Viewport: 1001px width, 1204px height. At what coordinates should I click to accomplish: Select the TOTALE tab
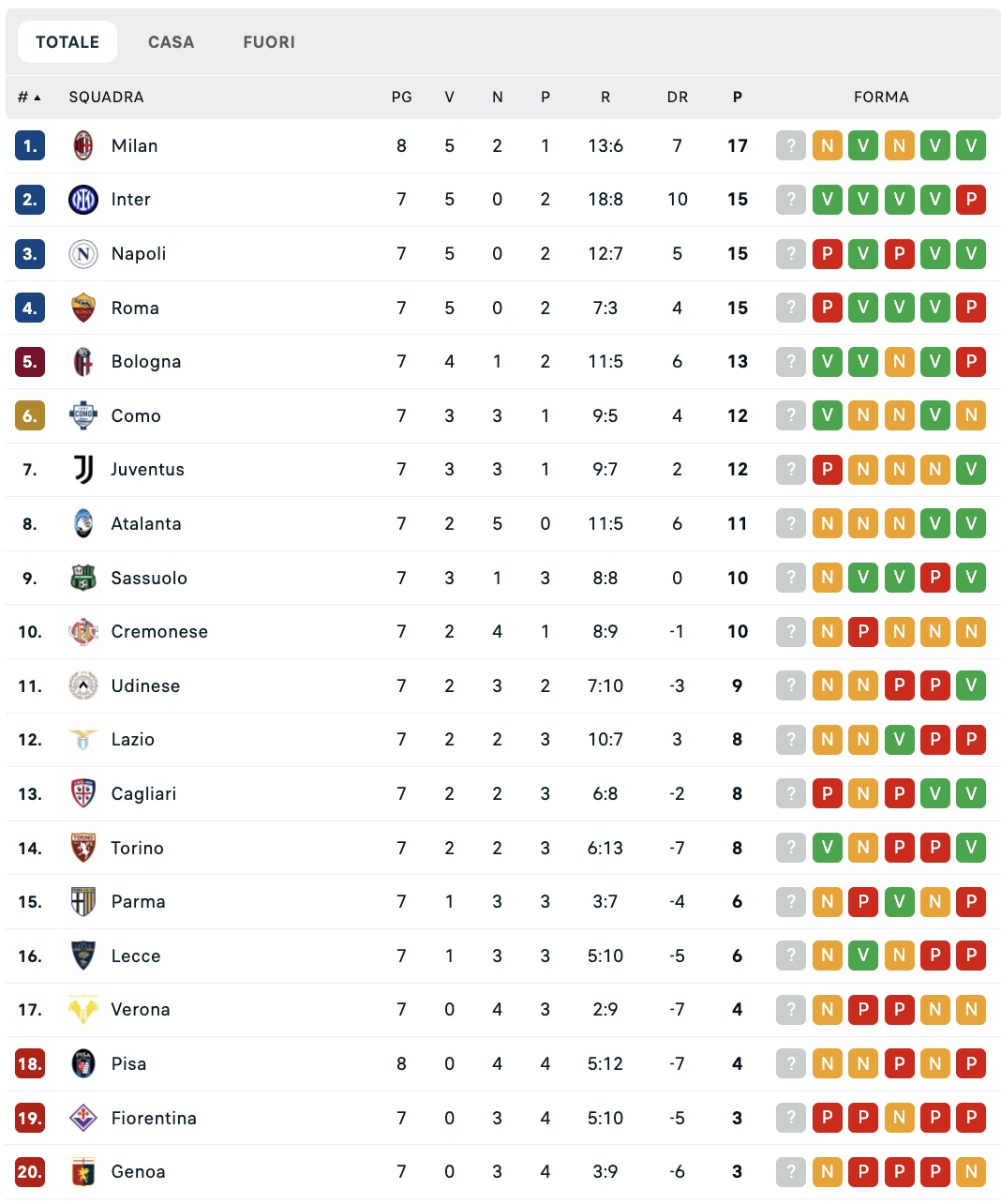67,42
